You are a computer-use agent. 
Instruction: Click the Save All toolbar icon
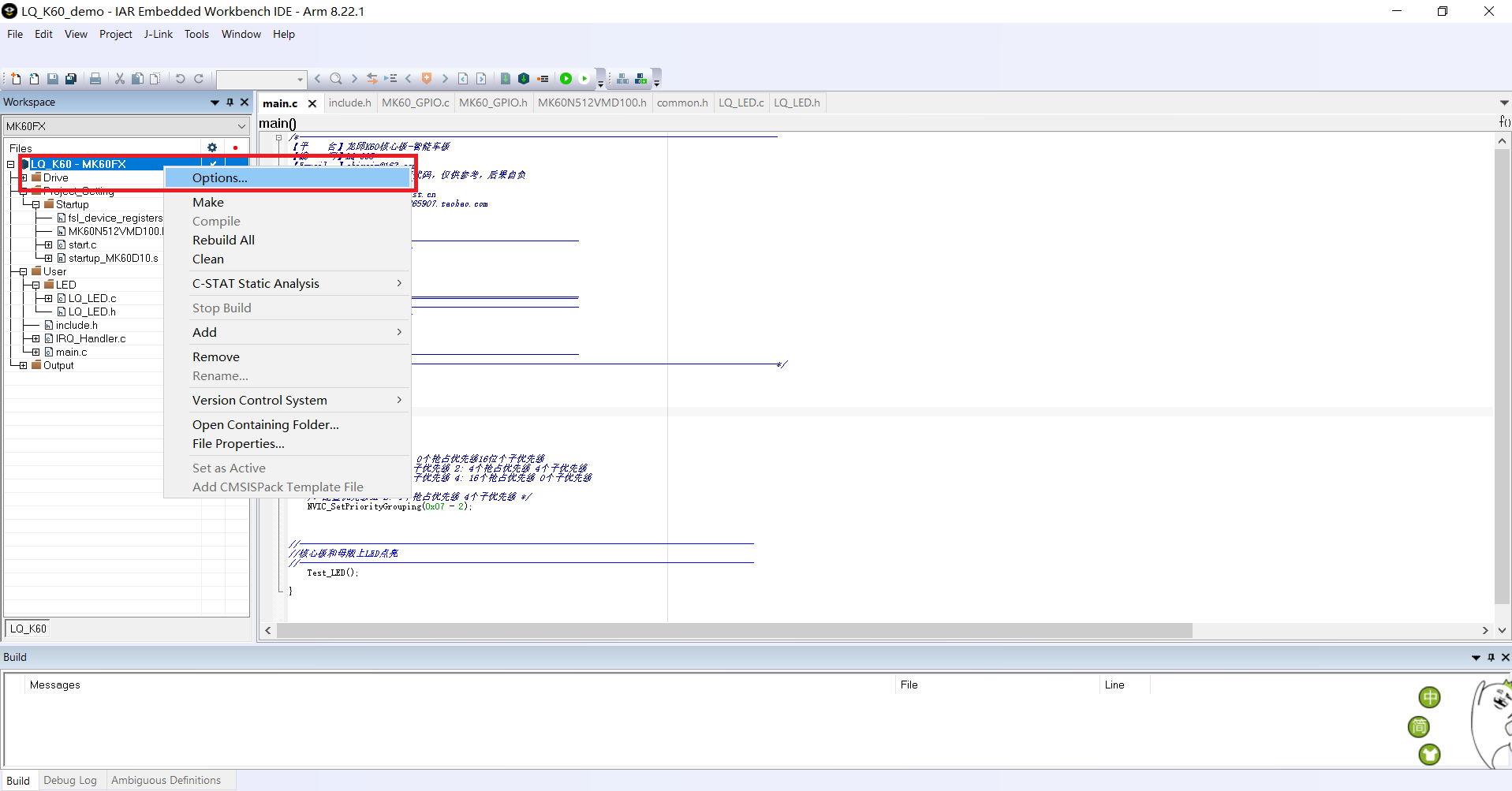click(x=71, y=79)
